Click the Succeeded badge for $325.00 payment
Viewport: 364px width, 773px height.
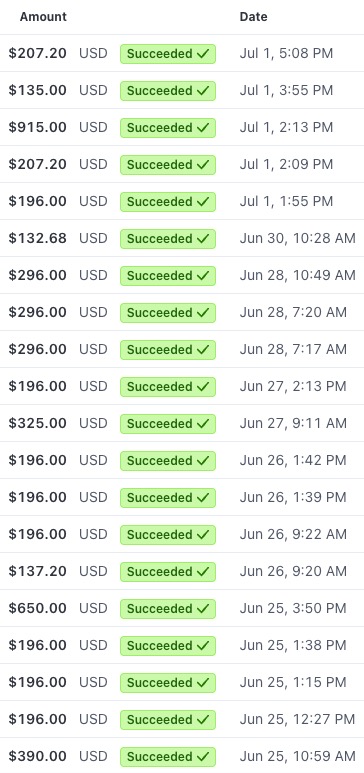(x=168, y=423)
